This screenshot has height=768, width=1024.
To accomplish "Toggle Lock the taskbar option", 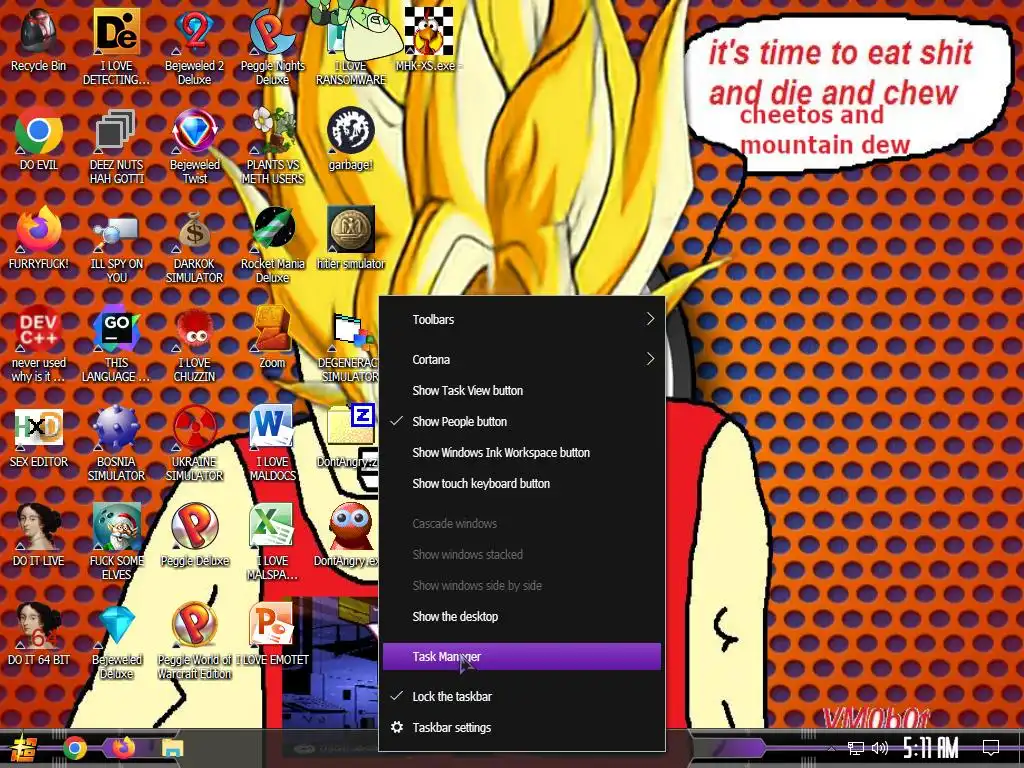I will (520, 696).
